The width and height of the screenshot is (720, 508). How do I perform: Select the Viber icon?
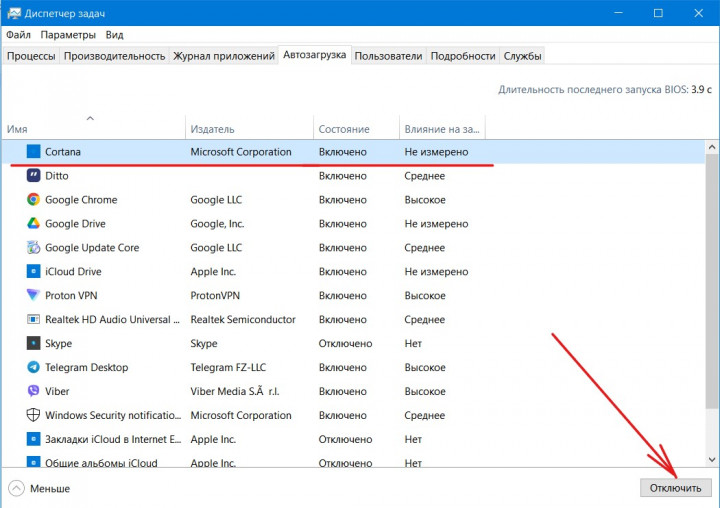[x=33, y=392]
